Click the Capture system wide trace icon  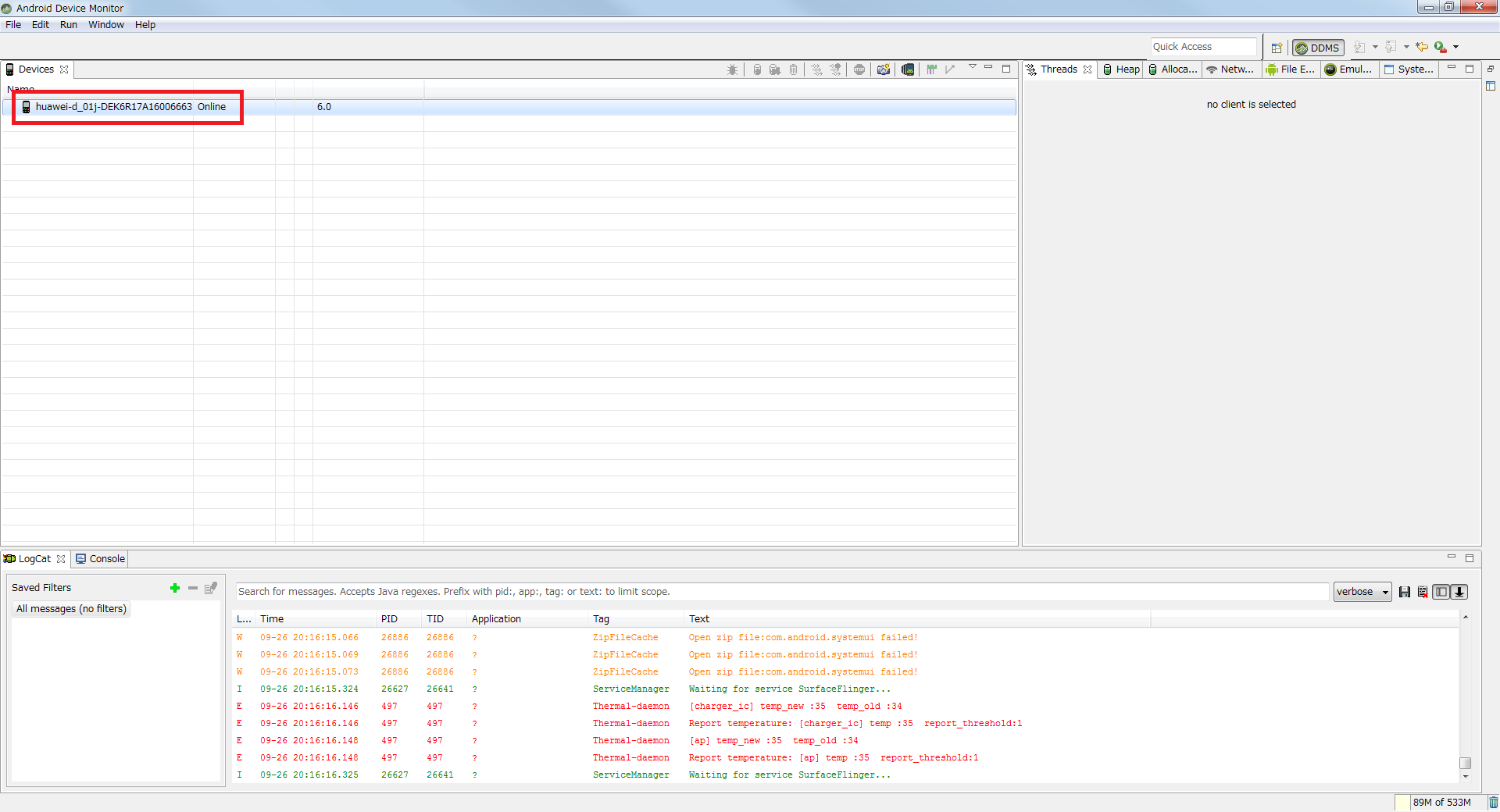[x=931, y=69]
